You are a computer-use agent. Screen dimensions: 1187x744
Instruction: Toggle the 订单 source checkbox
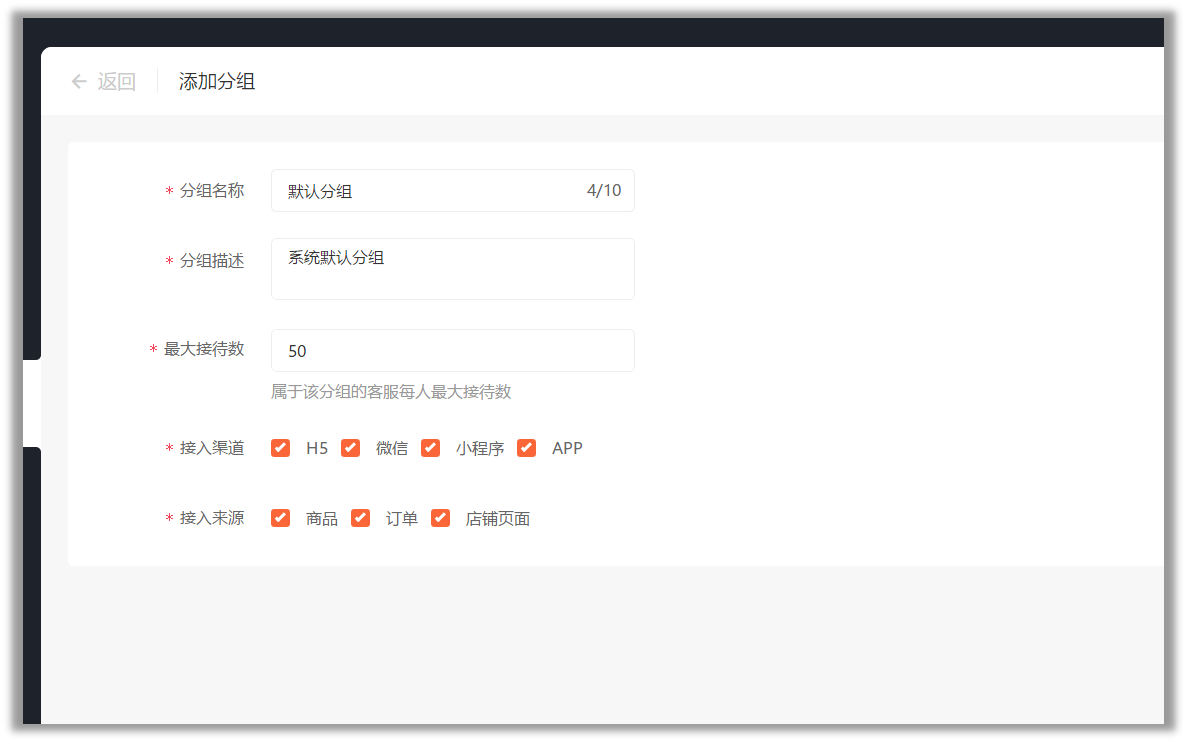[360, 518]
